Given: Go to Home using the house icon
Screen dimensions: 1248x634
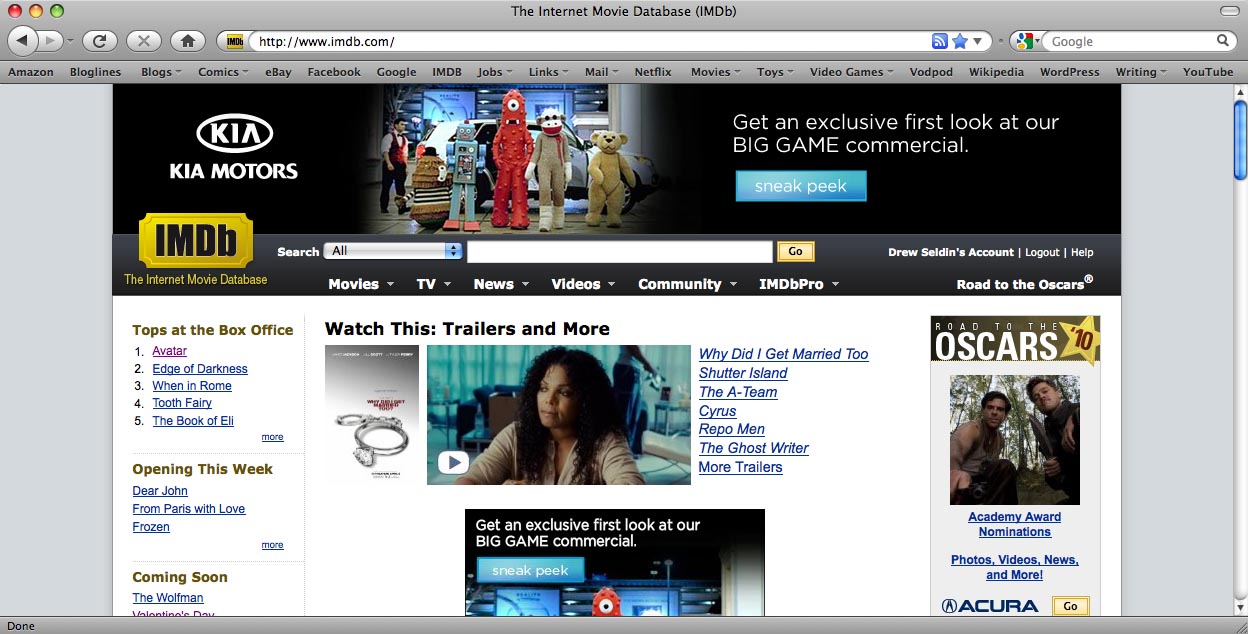Looking at the screenshot, I should point(187,41).
